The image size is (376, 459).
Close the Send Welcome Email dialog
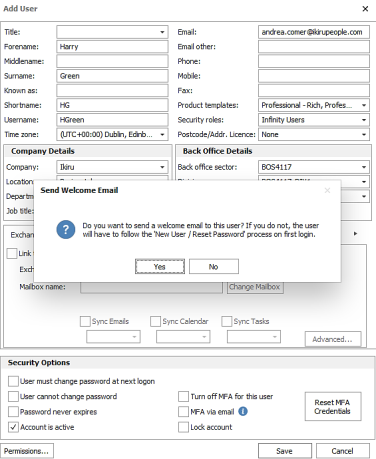327,190
